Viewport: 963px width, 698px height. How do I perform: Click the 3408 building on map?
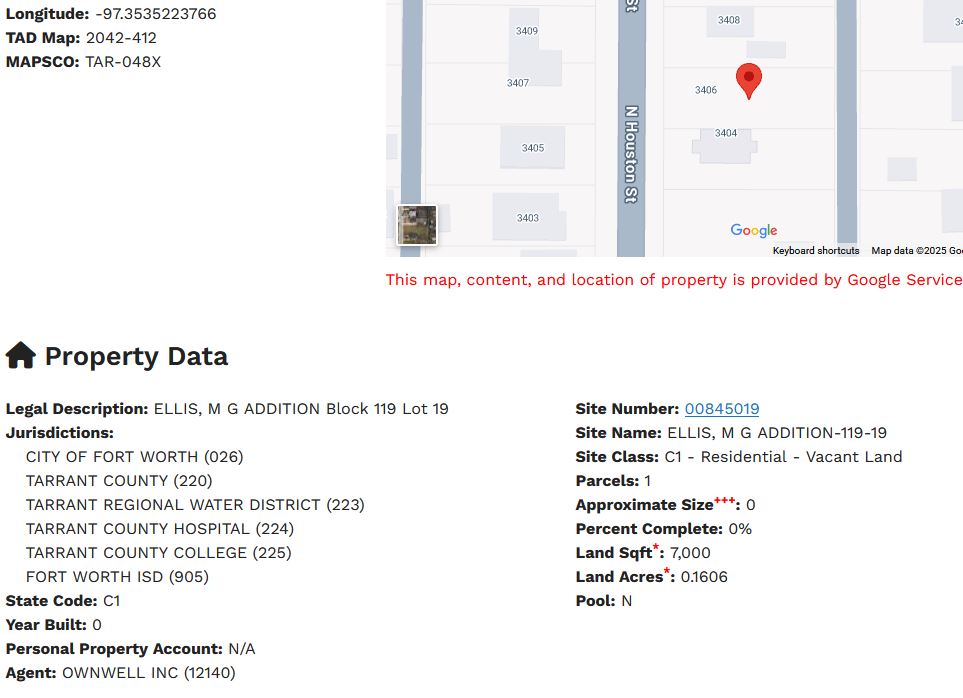click(729, 20)
